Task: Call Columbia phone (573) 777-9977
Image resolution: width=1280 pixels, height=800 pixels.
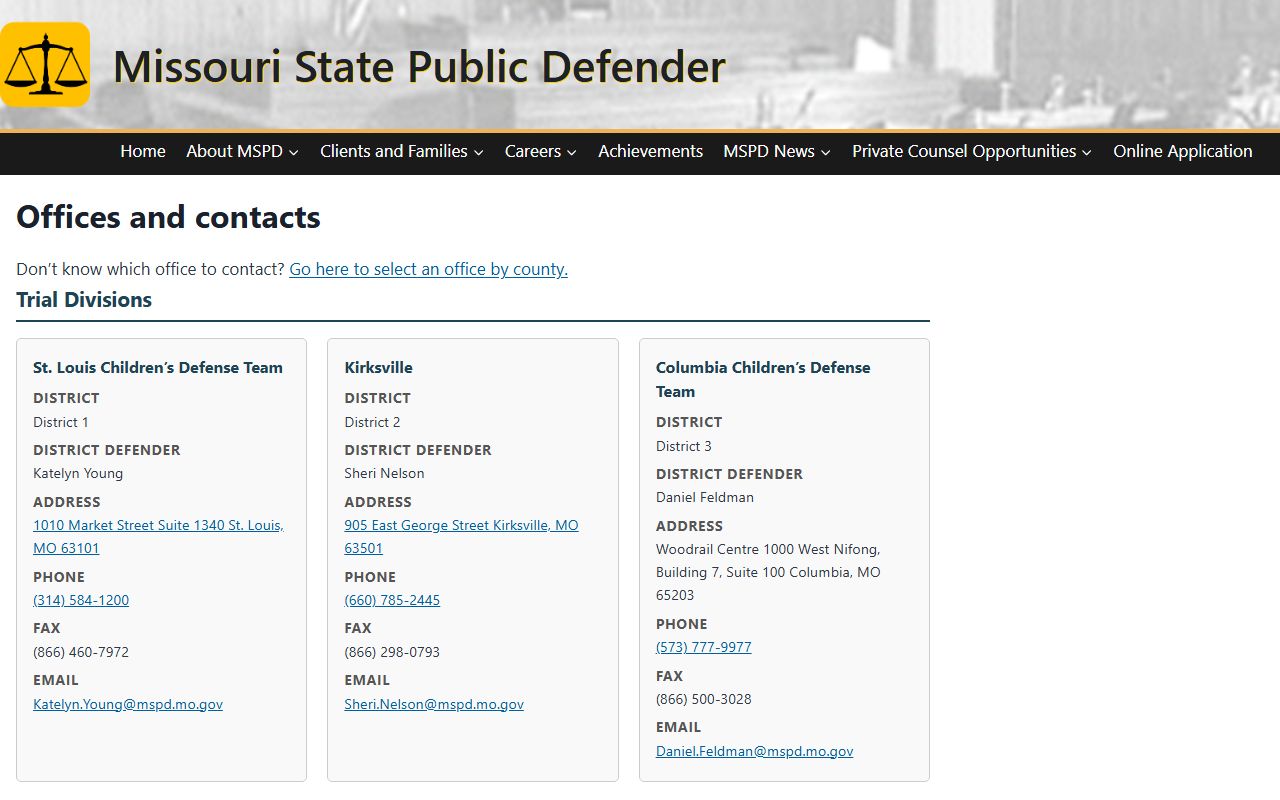Action: point(704,647)
